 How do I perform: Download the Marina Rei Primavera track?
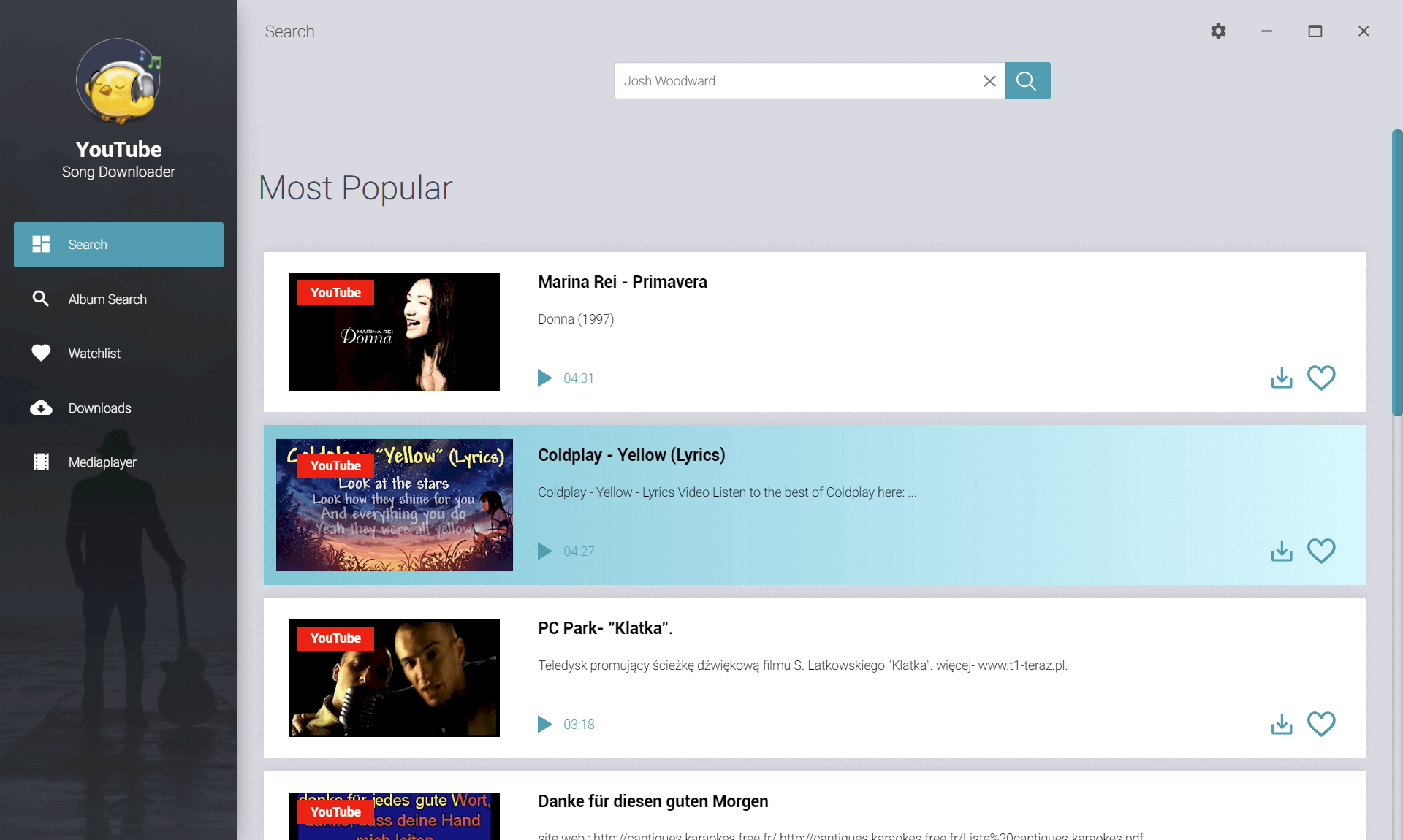click(x=1282, y=377)
